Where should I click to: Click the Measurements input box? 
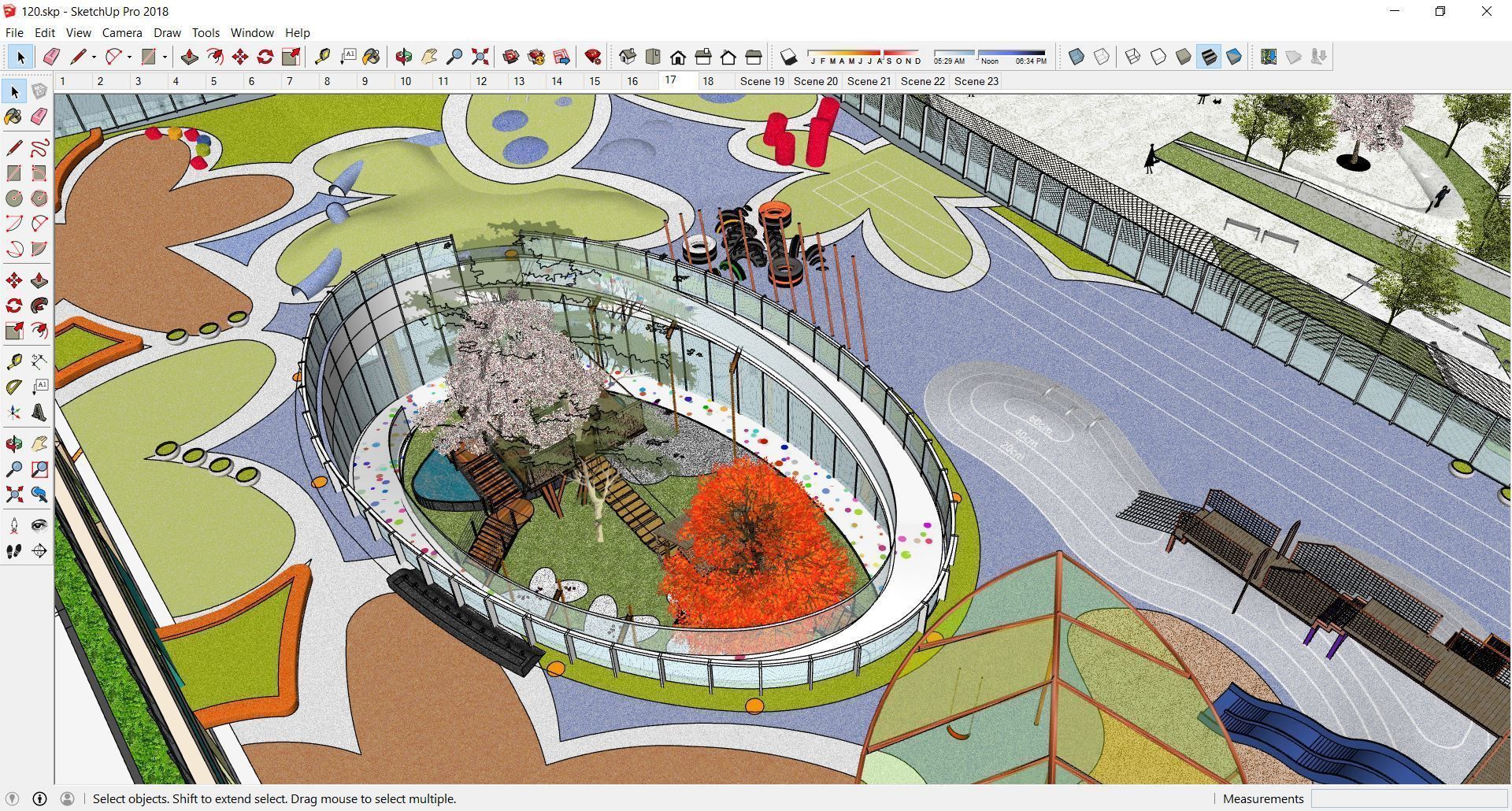pos(1410,798)
